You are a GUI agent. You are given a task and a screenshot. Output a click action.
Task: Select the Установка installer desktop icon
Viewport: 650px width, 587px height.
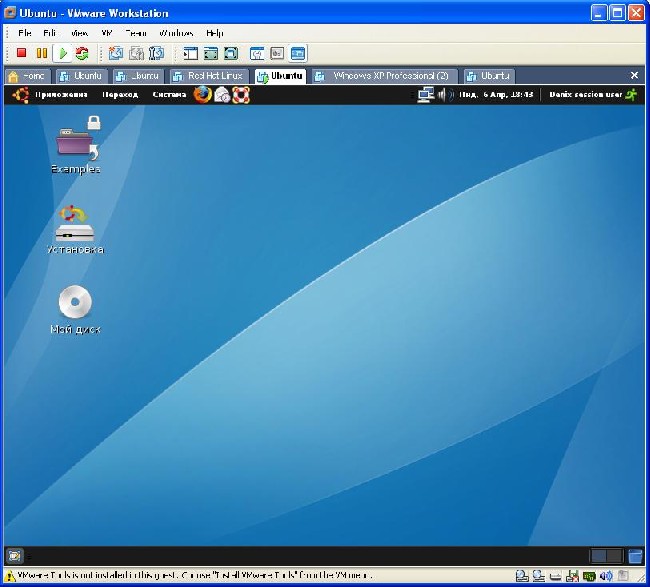point(75,229)
